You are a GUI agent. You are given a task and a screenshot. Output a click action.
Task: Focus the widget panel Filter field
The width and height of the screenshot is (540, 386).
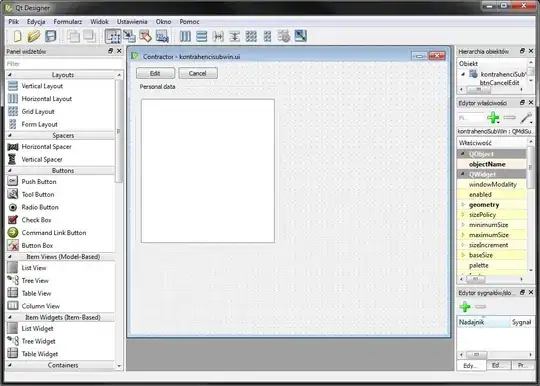point(64,64)
